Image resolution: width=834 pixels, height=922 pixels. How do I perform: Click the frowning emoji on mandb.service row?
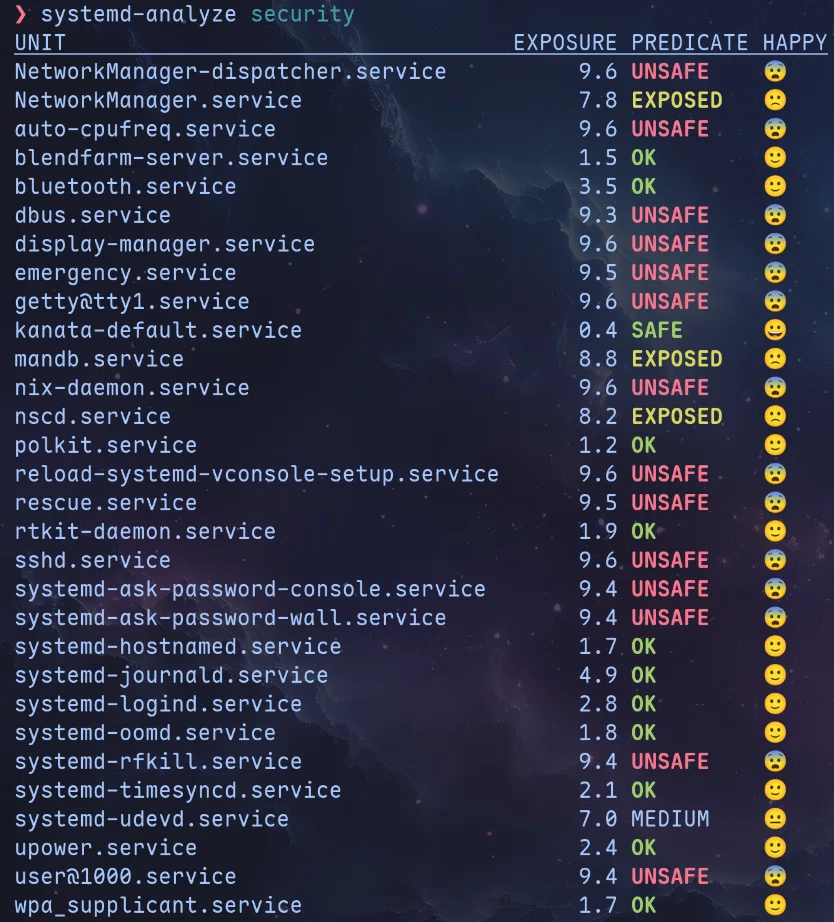click(775, 359)
